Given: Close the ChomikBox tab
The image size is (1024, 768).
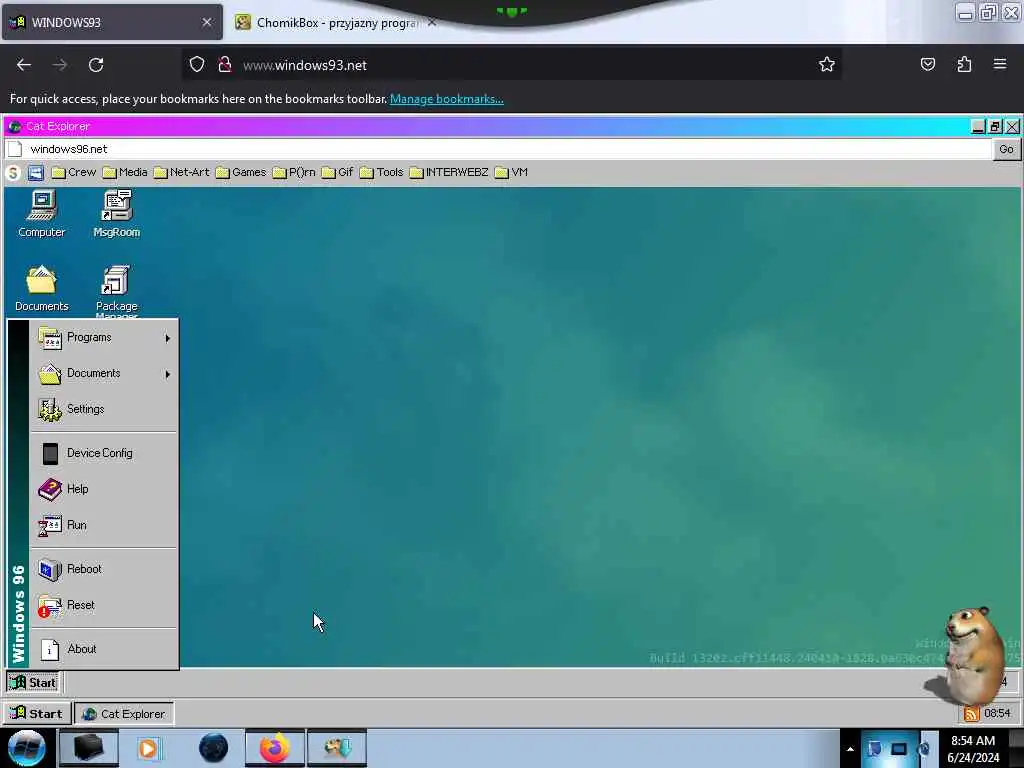Looking at the screenshot, I should point(432,22).
